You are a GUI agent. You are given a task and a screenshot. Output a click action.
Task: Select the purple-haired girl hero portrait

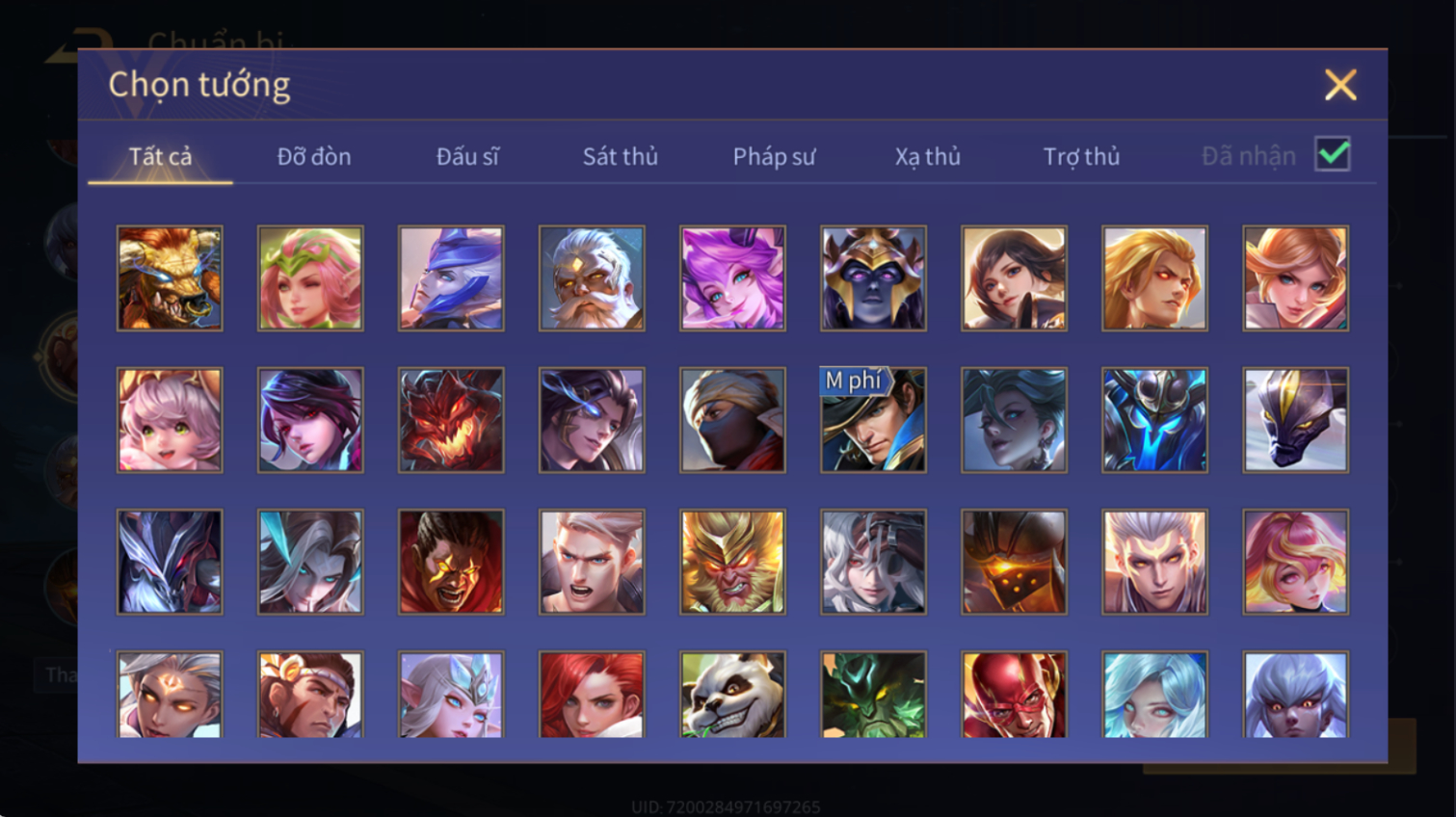click(x=732, y=278)
